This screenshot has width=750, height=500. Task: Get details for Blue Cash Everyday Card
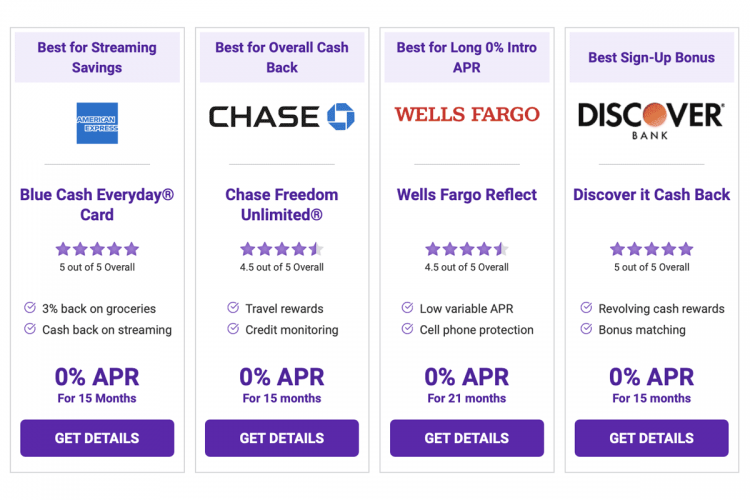click(97, 438)
